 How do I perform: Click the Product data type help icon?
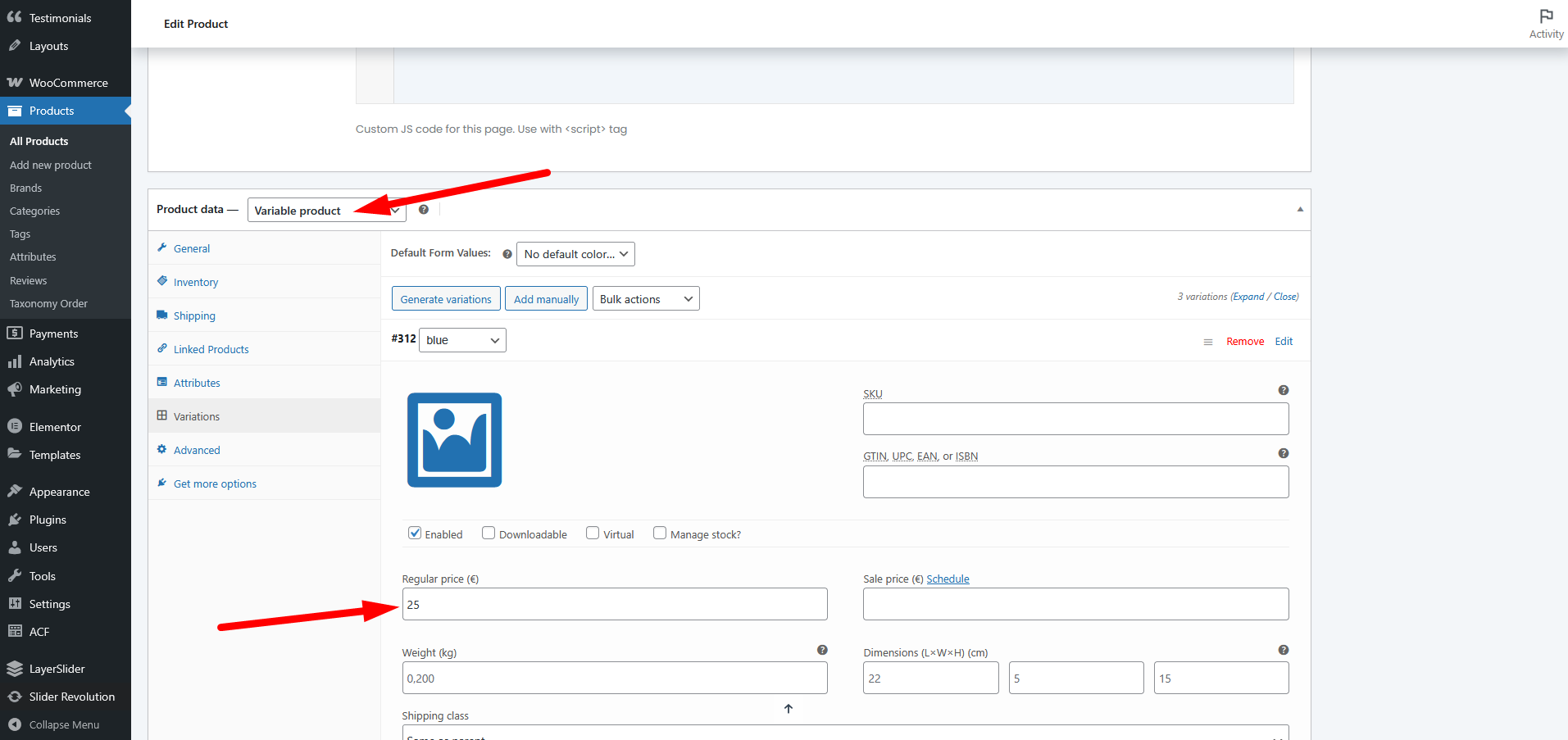pyautogui.click(x=423, y=210)
